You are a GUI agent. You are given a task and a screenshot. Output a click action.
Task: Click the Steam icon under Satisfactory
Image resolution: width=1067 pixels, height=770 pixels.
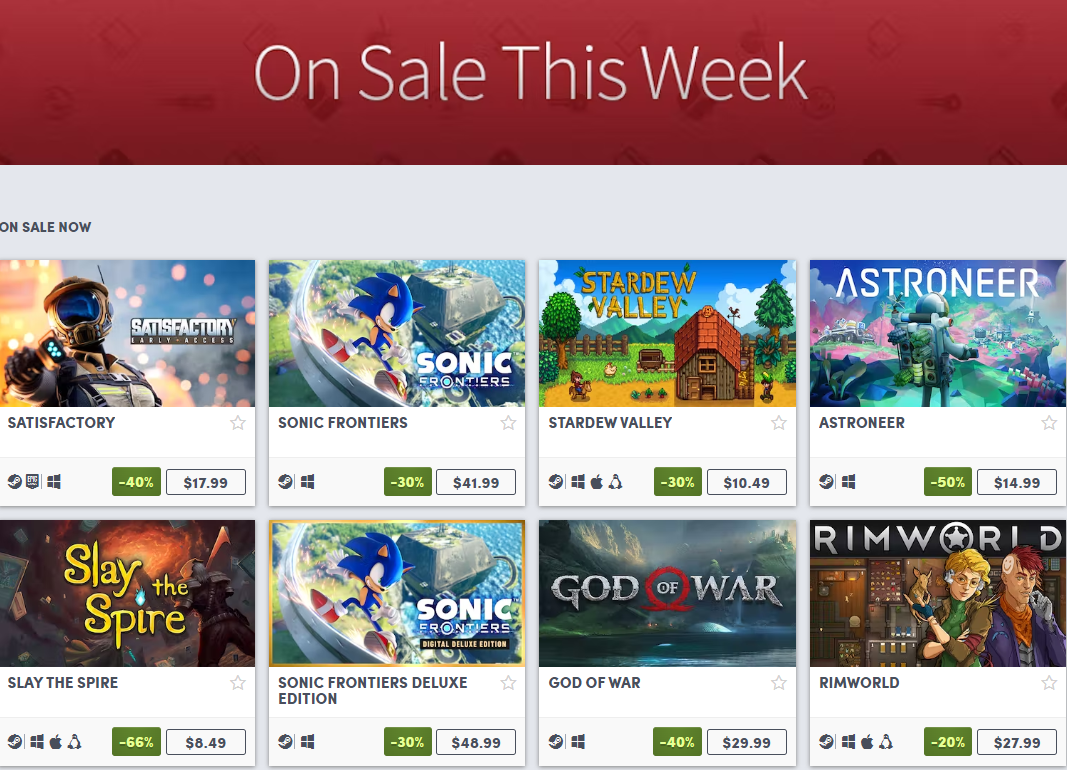[x=14, y=482]
